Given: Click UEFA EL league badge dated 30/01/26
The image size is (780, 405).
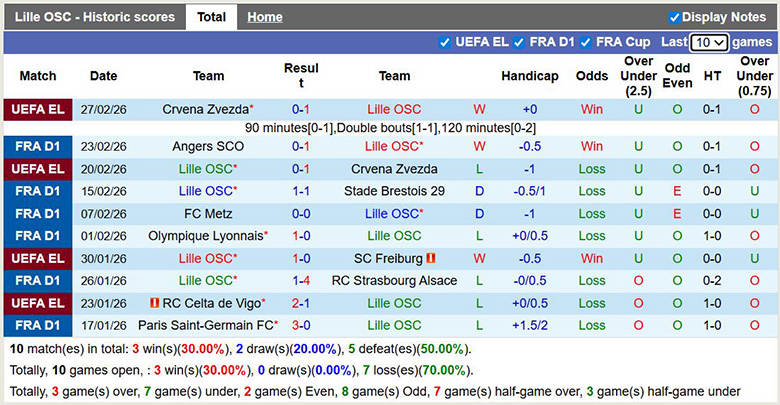Looking at the screenshot, I should coord(38,258).
